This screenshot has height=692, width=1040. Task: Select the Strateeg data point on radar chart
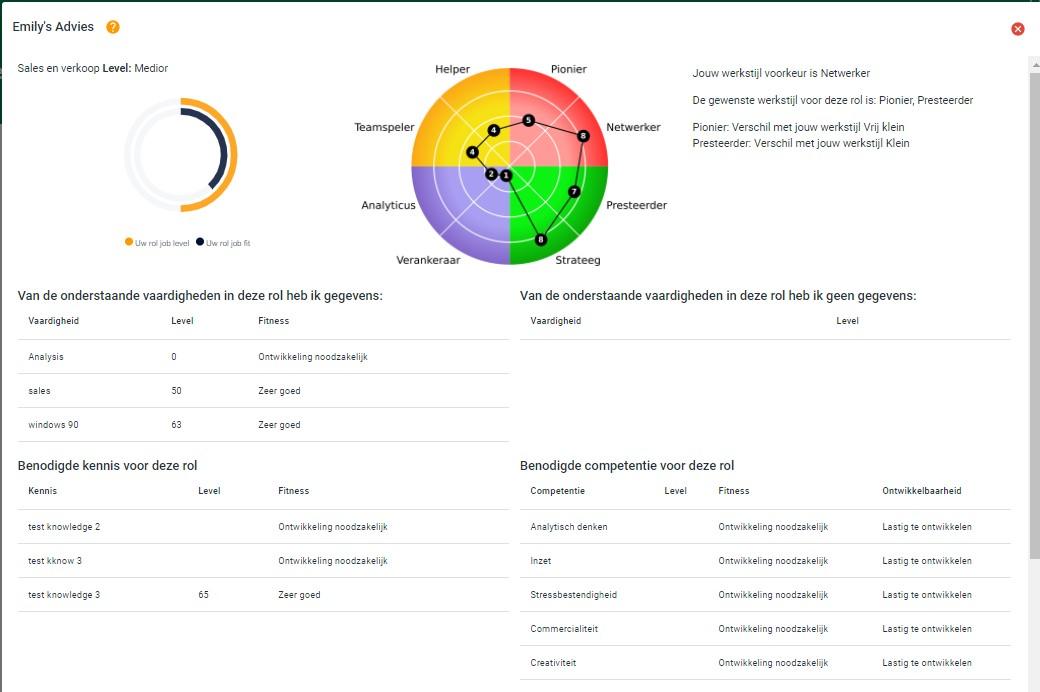[x=541, y=239]
